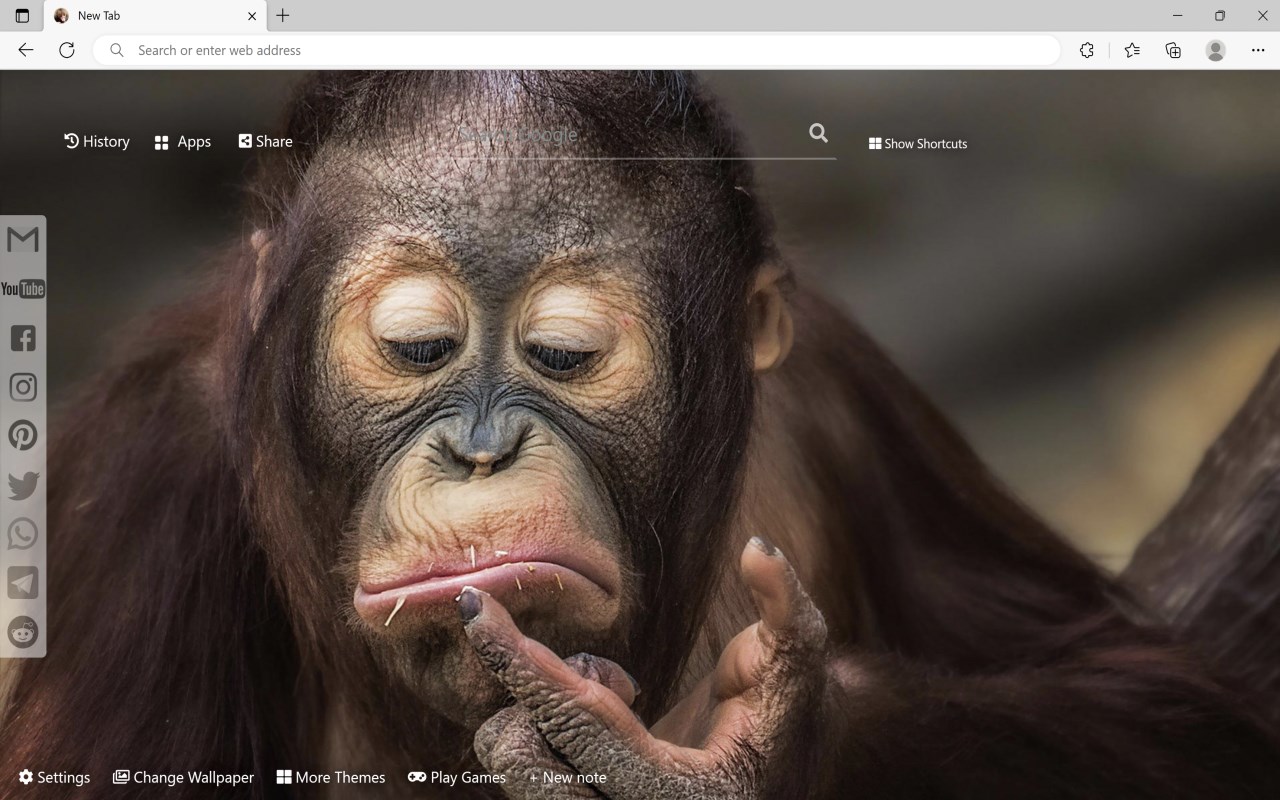Open WhatsApp from the sidebar
The height and width of the screenshot is (800, 1280).
pyautogui.click(x=23, y=534)
